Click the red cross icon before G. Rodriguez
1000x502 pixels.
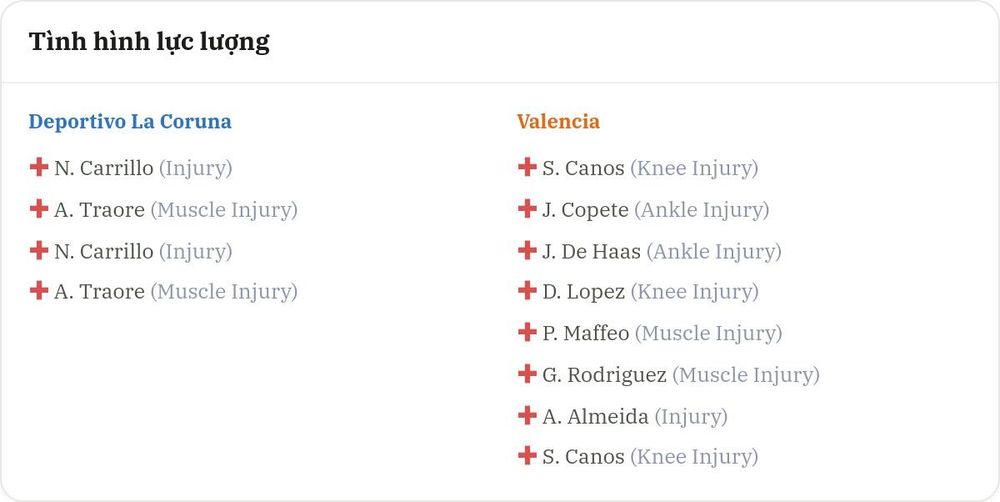click(527, 373)
